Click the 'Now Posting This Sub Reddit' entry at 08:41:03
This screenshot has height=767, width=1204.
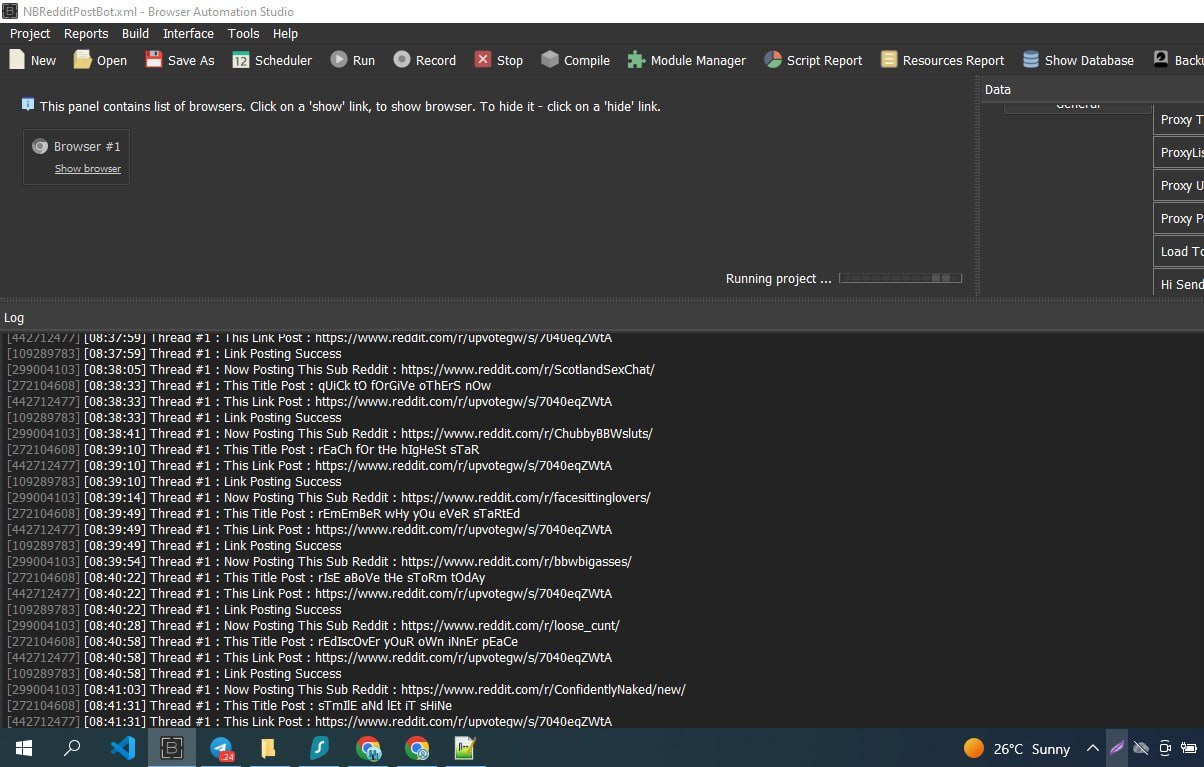click(346, 690)
